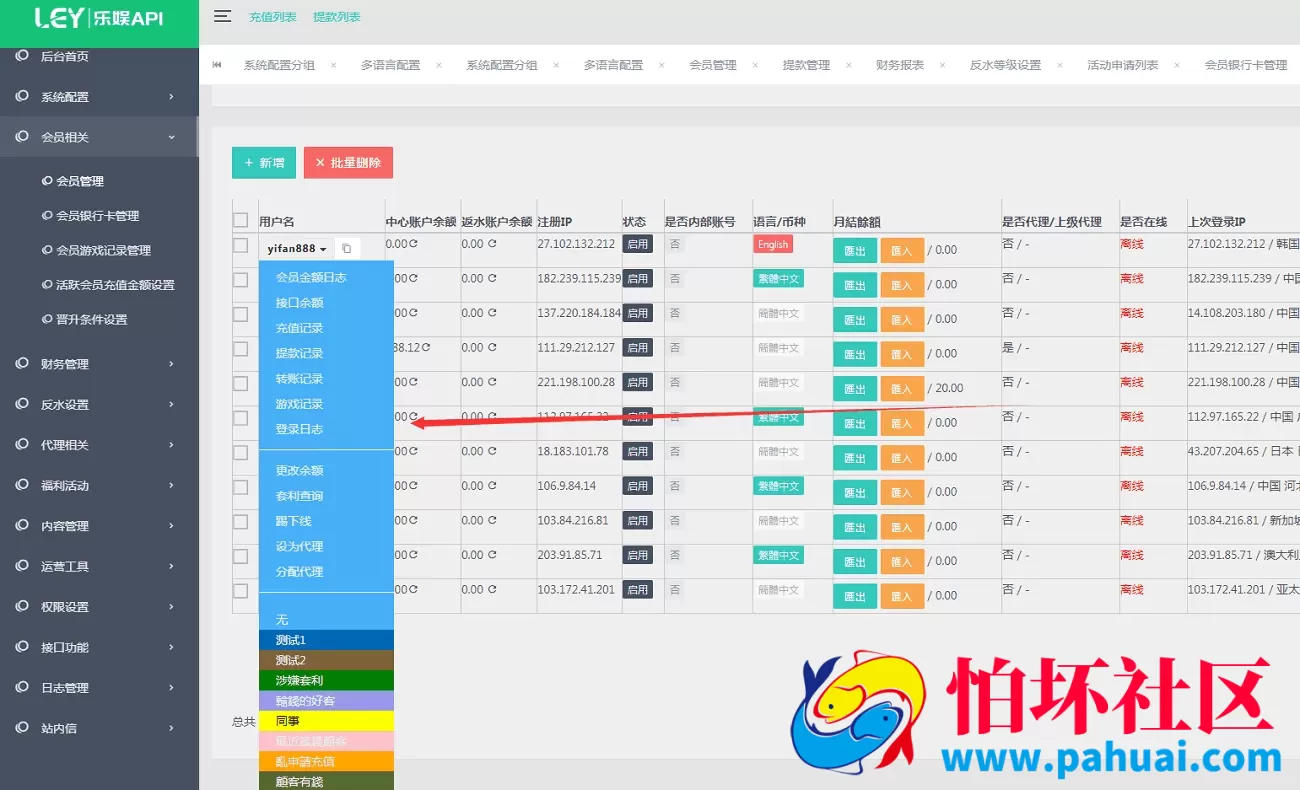
Task: Refresh center balance showing 88.12
Action: [x=426, y=348]
